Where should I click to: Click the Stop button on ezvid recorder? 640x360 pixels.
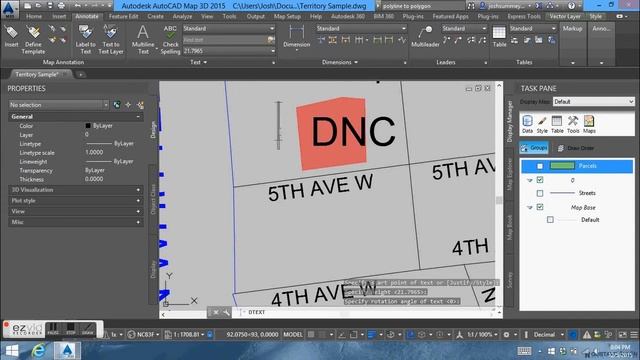point(70,329)
